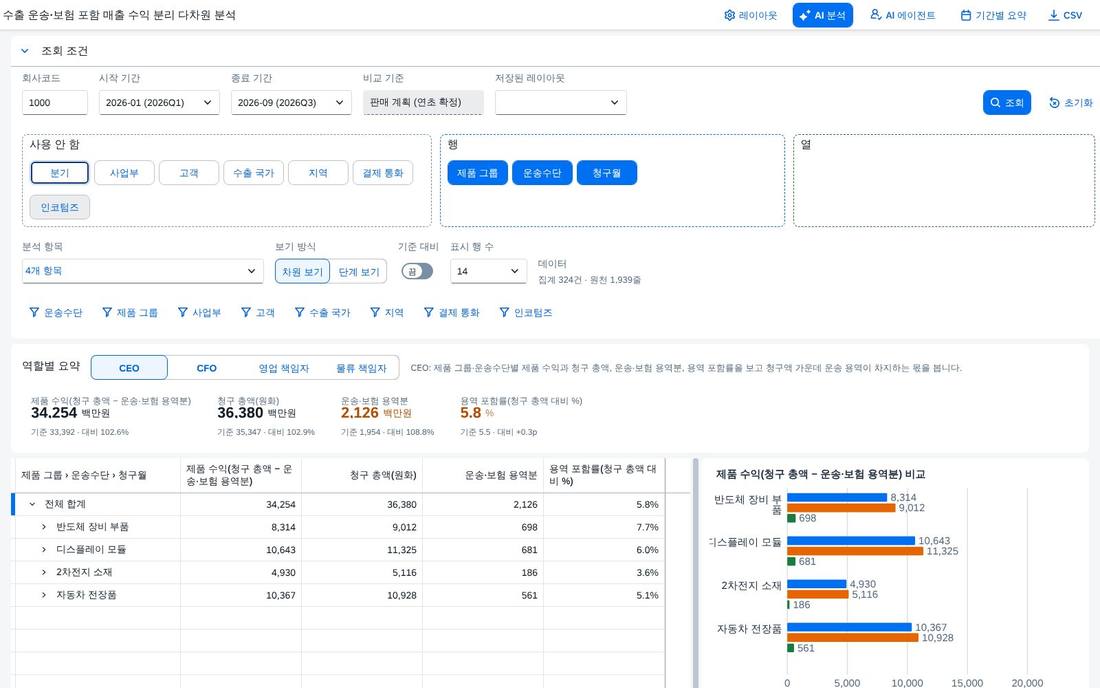
Task: Click the table cell value 10,928
Action: 402,595
